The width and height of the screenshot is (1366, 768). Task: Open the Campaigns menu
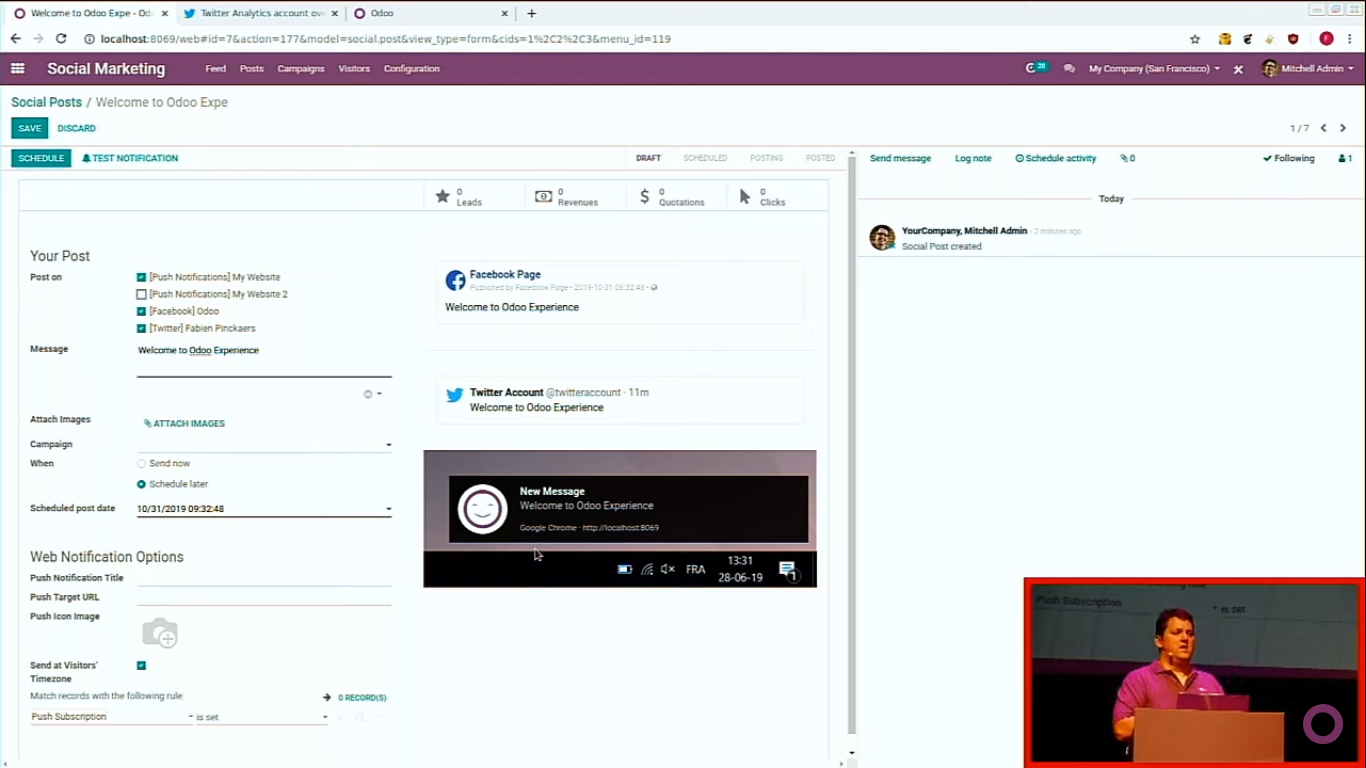click(301, 69)
